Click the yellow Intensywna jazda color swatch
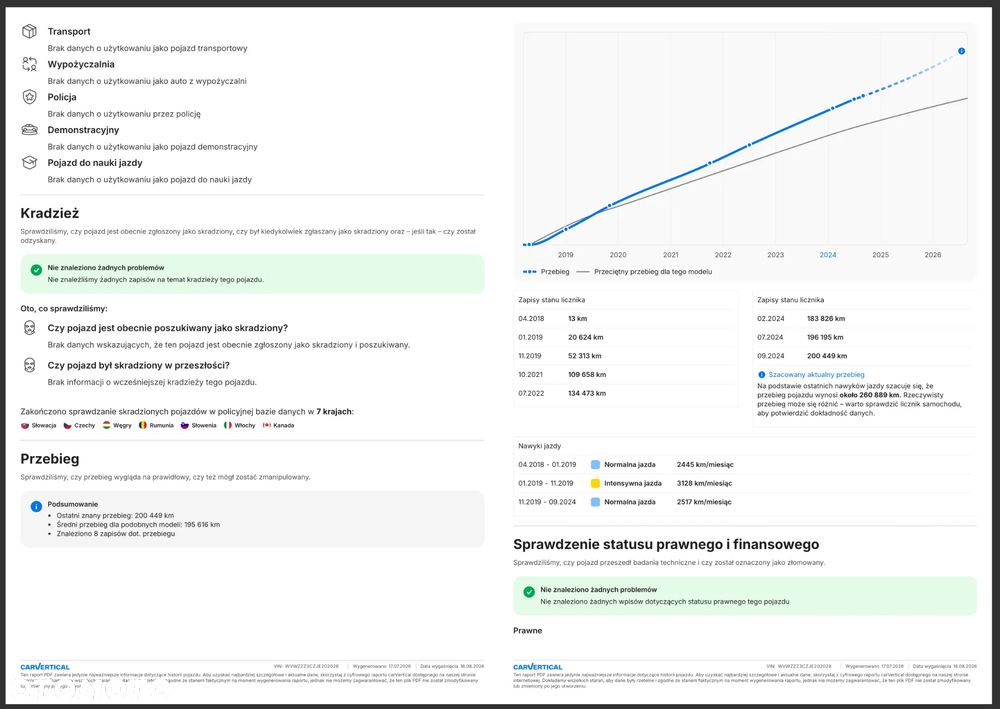 coord(595,483)
